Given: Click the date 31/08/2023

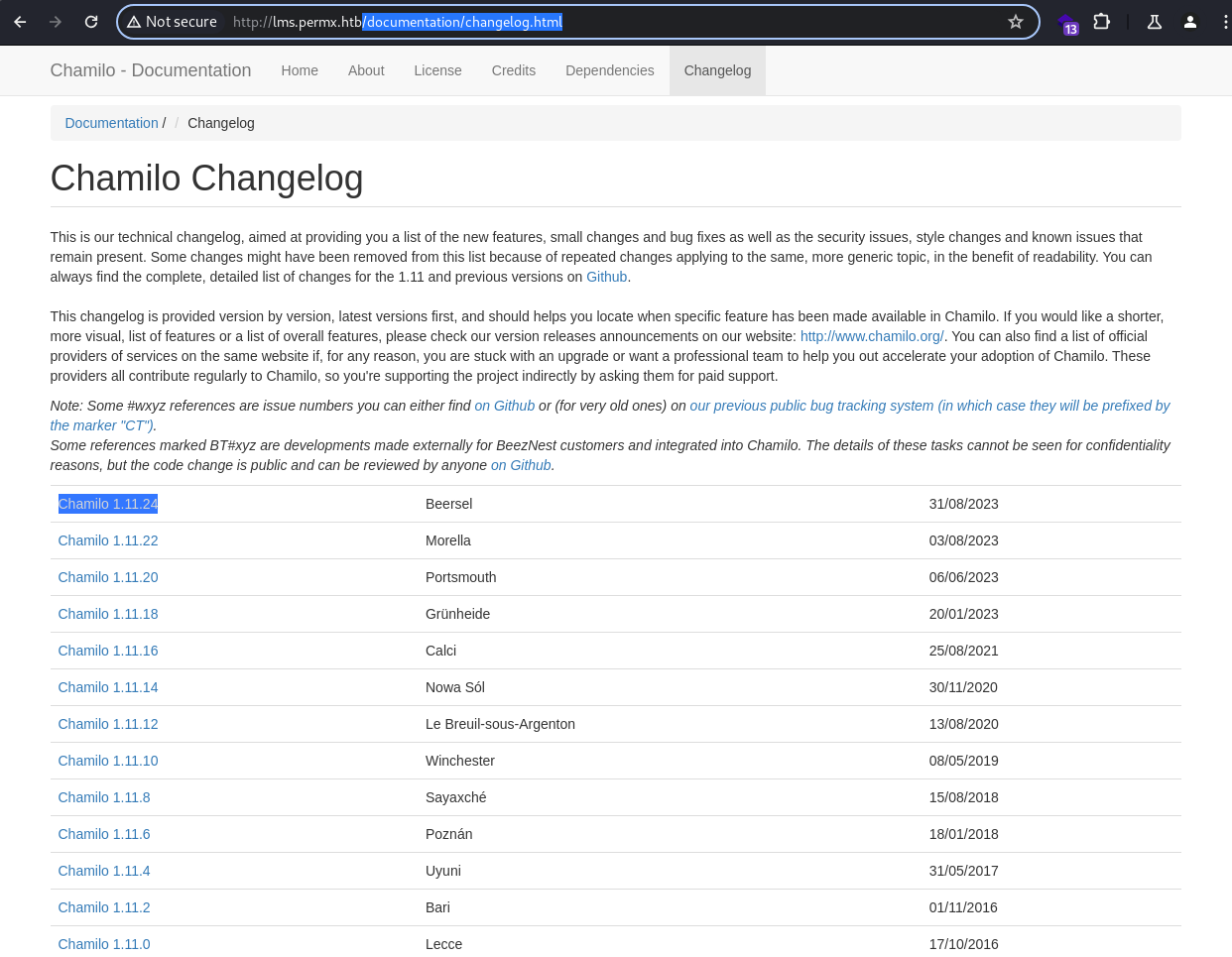Looking at the screenshot, I should [964, 504].
